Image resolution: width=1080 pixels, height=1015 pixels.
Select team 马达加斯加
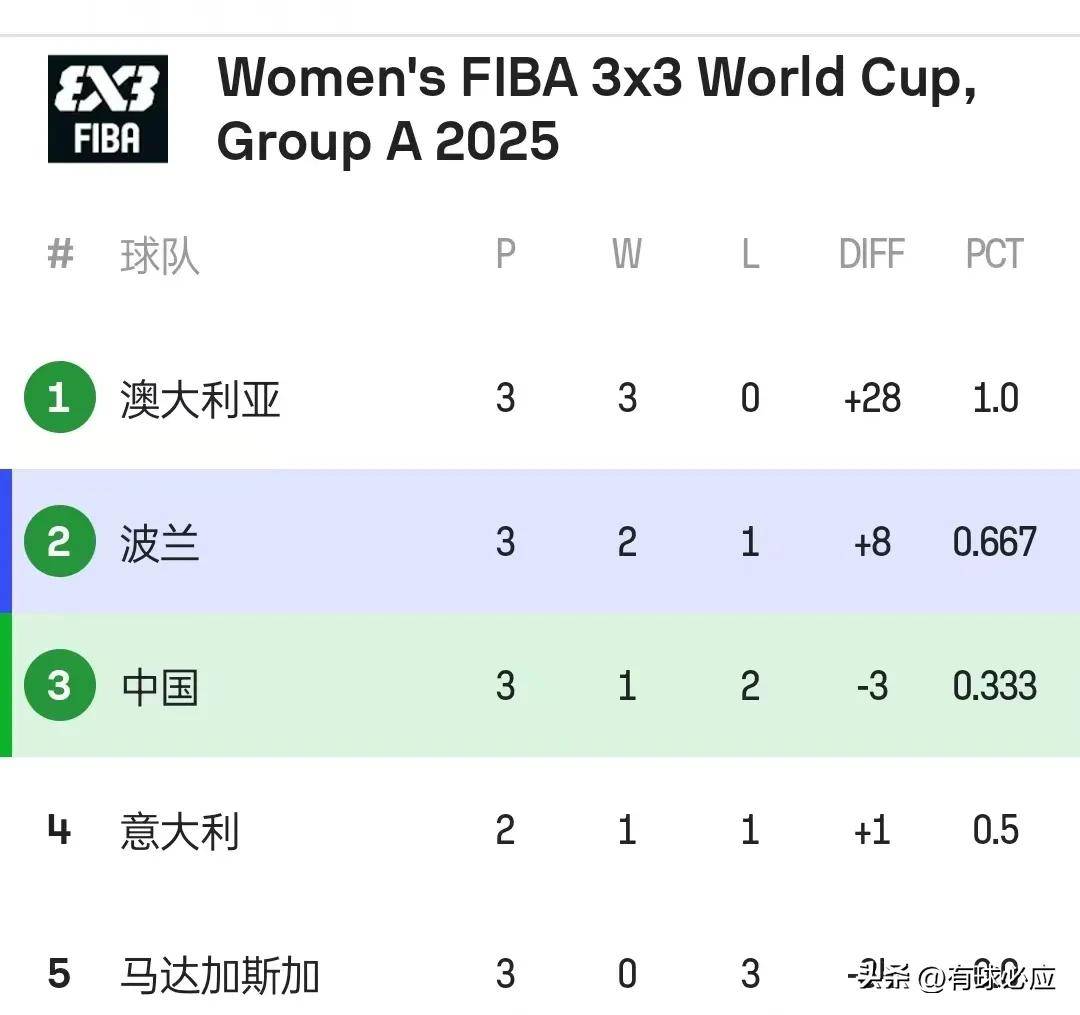tap(220, 976)
